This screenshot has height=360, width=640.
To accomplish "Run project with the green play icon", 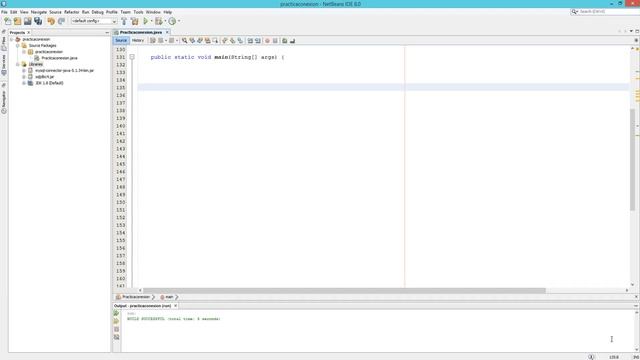I will [145, 21].
